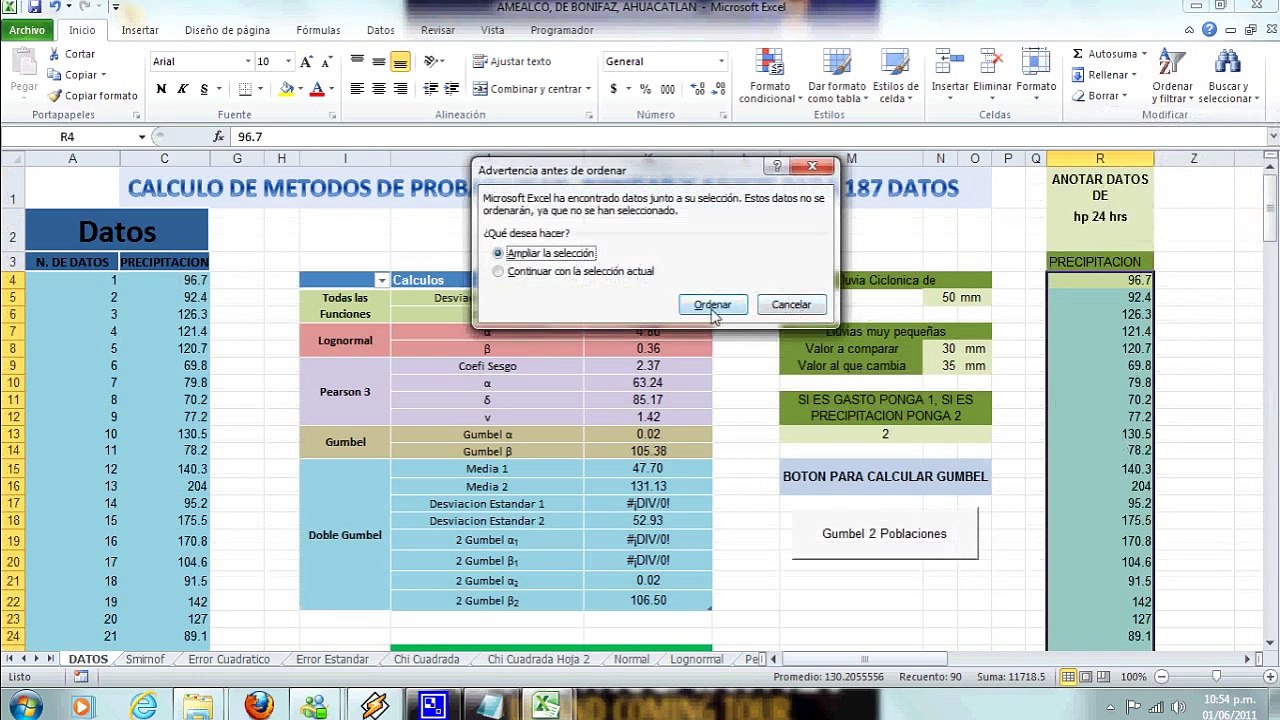Image resolution: width=1280 pixels, height=720 pixels.
Task: Toggle underline formatting (S)
Action: click(204, 89)
